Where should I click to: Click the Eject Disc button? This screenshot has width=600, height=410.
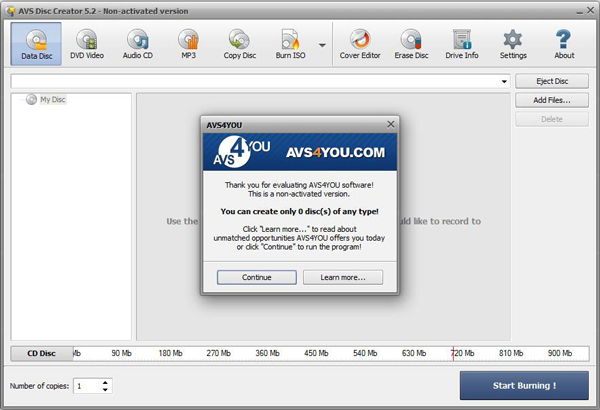point(552,81)
